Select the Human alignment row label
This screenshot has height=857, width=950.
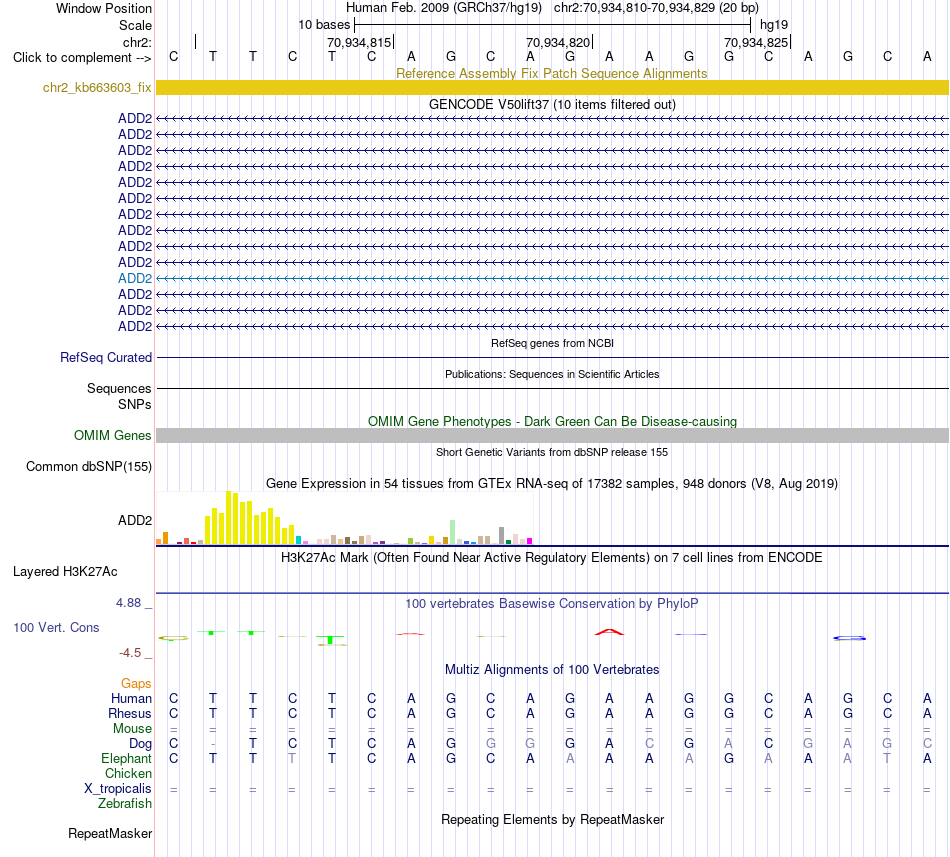tap(131, 698)
